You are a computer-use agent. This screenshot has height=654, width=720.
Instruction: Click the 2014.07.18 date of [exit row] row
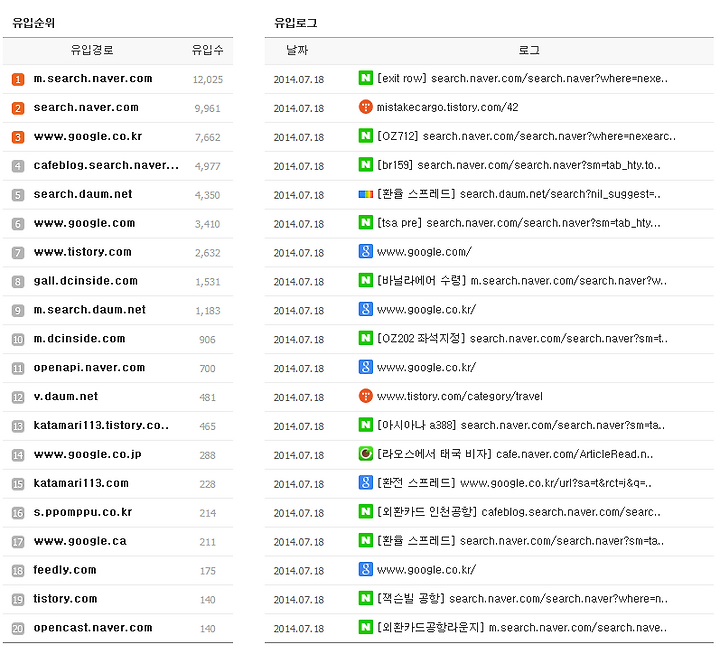299,79
